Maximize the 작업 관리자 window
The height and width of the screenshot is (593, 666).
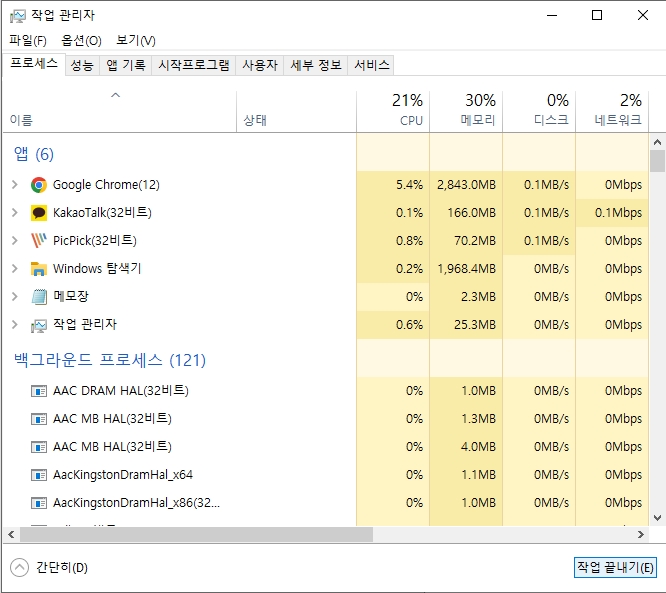pyautogui.click(x=597, y=16)
